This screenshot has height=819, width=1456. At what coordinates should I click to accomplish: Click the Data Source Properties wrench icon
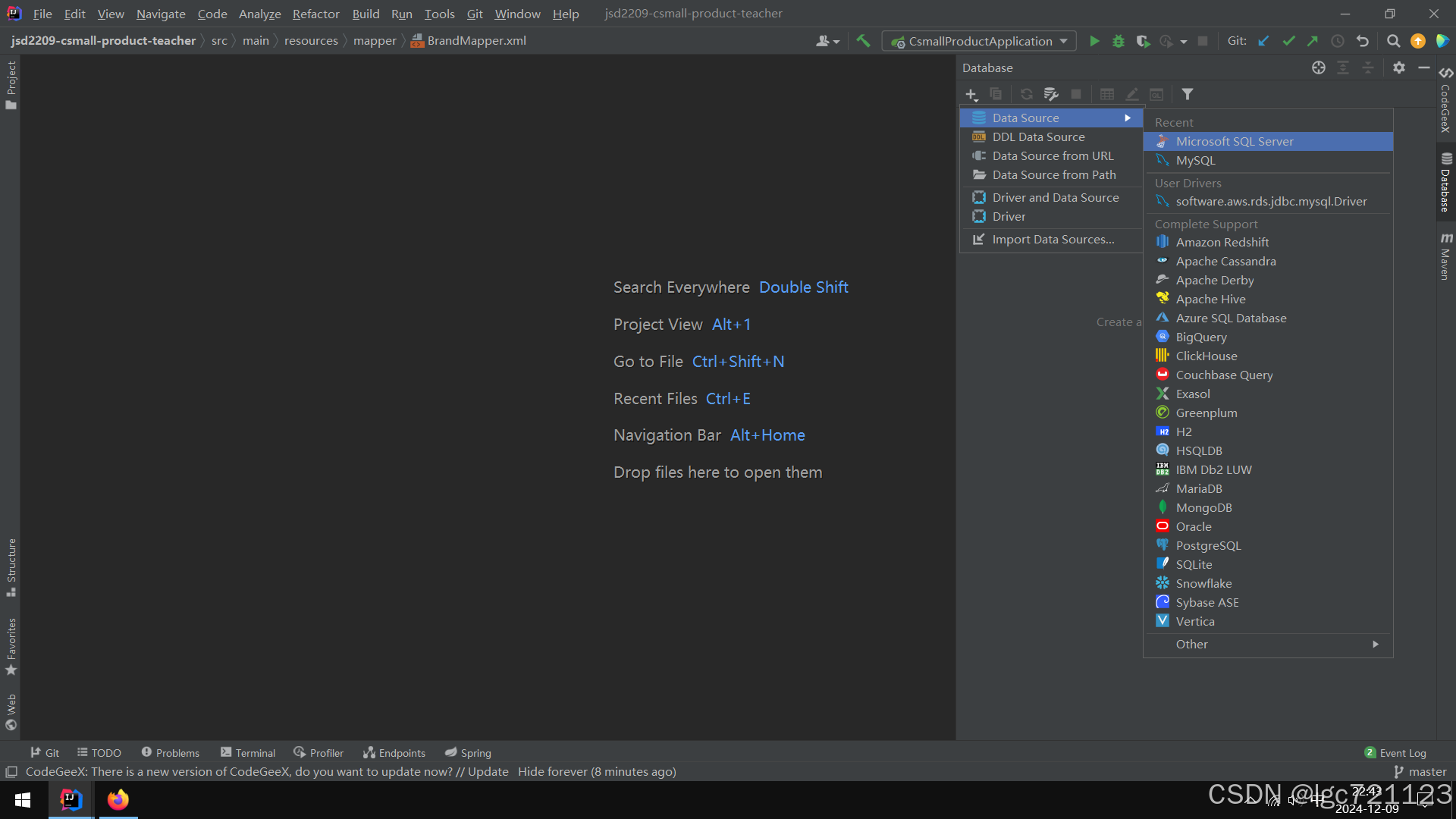pyautogui.click(x=1051, y=94)
